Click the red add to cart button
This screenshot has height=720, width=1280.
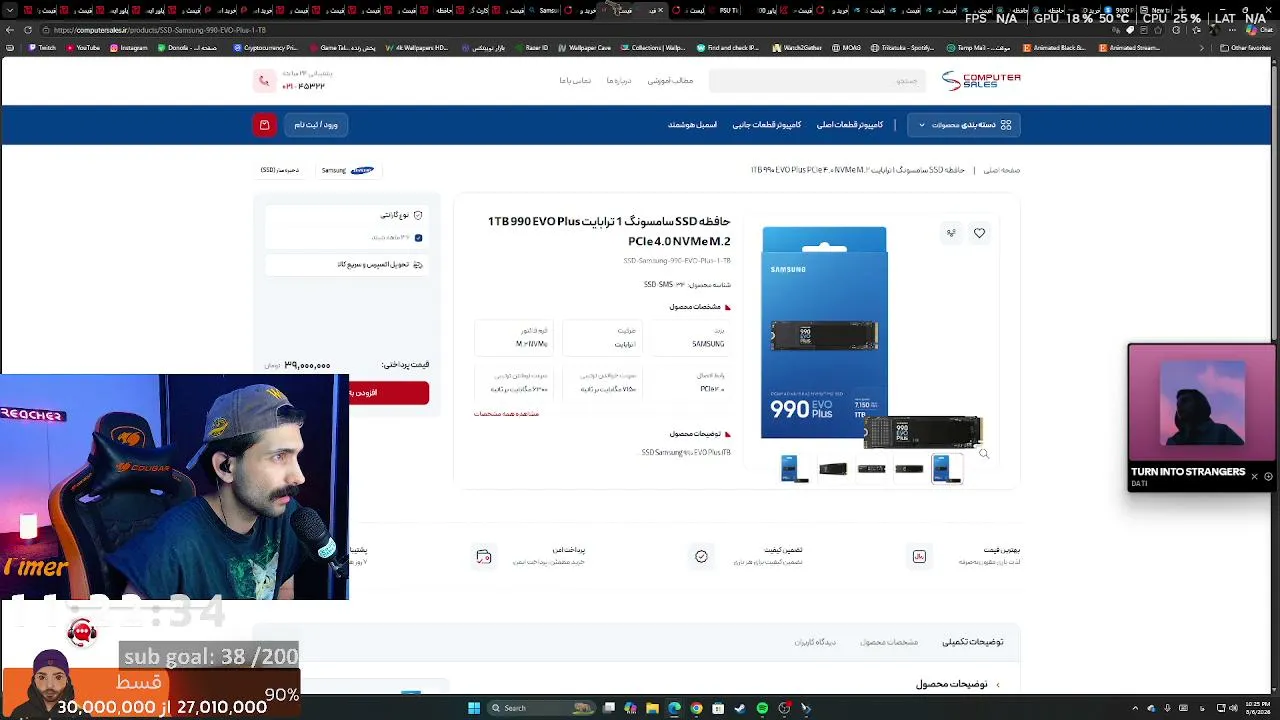[x=389, y=393]
